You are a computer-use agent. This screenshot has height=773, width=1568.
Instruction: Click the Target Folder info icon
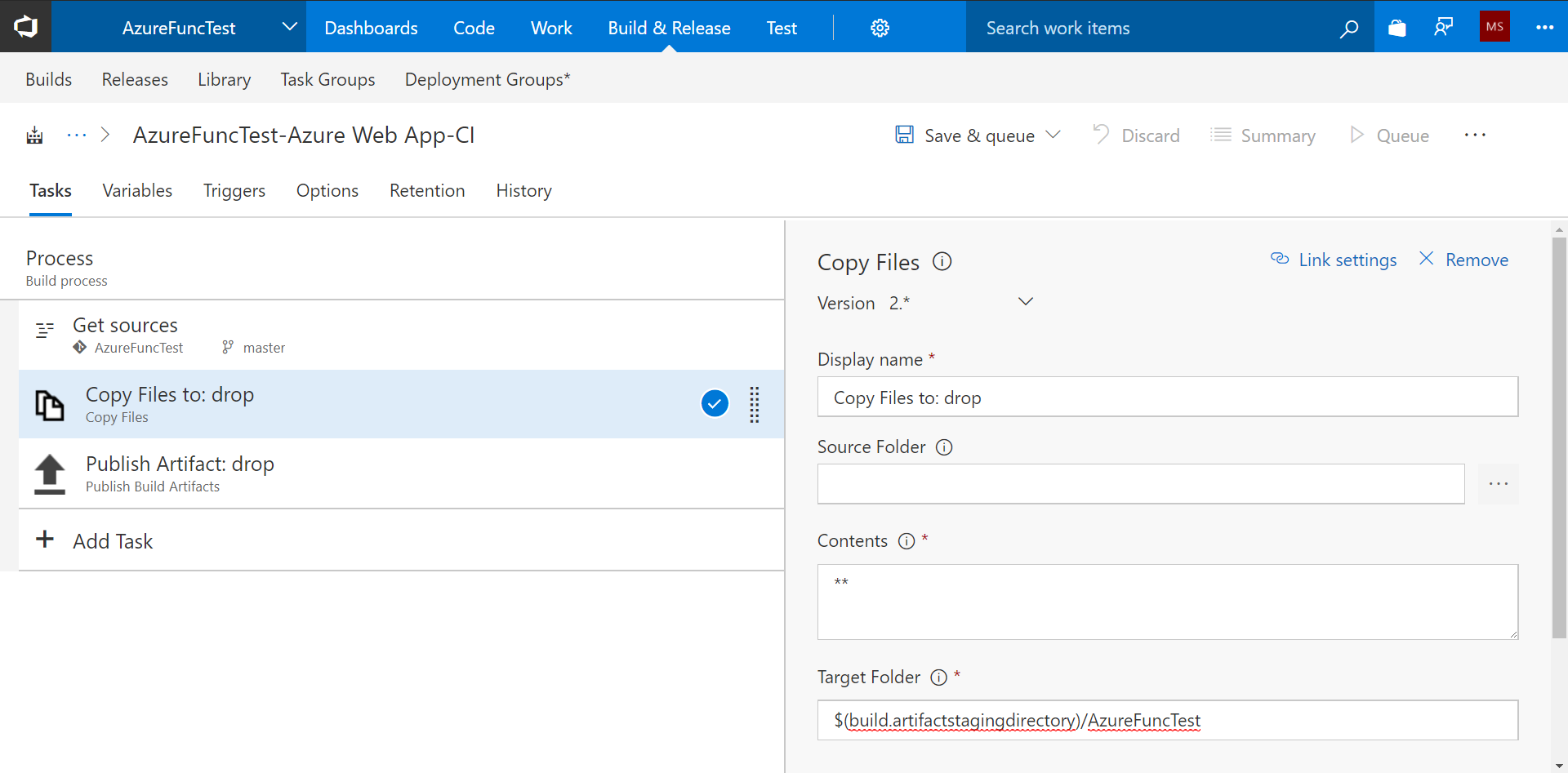click(939, 677)
